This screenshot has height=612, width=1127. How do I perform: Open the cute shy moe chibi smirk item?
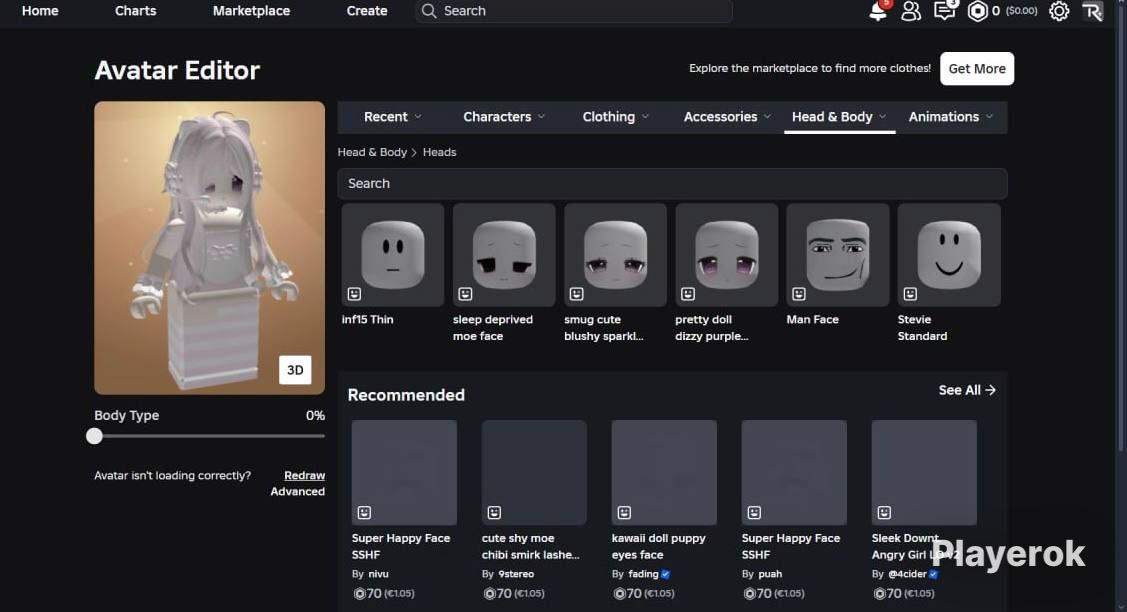point(534,472)
